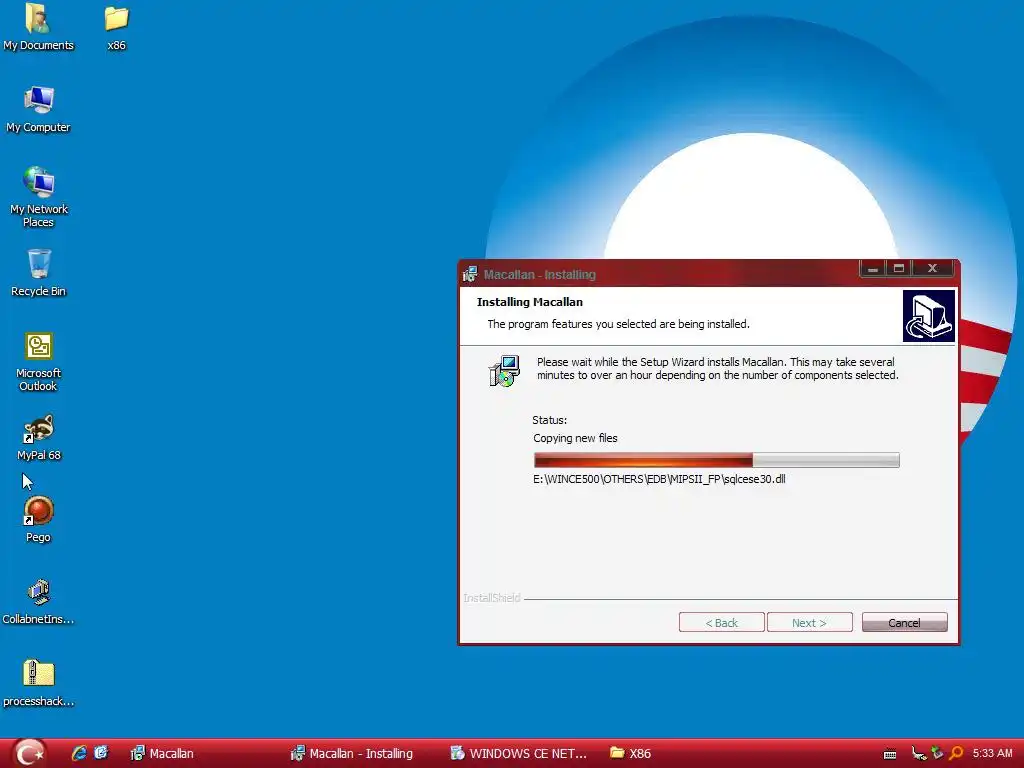Click the second quick launch icon

click(101, 753)
